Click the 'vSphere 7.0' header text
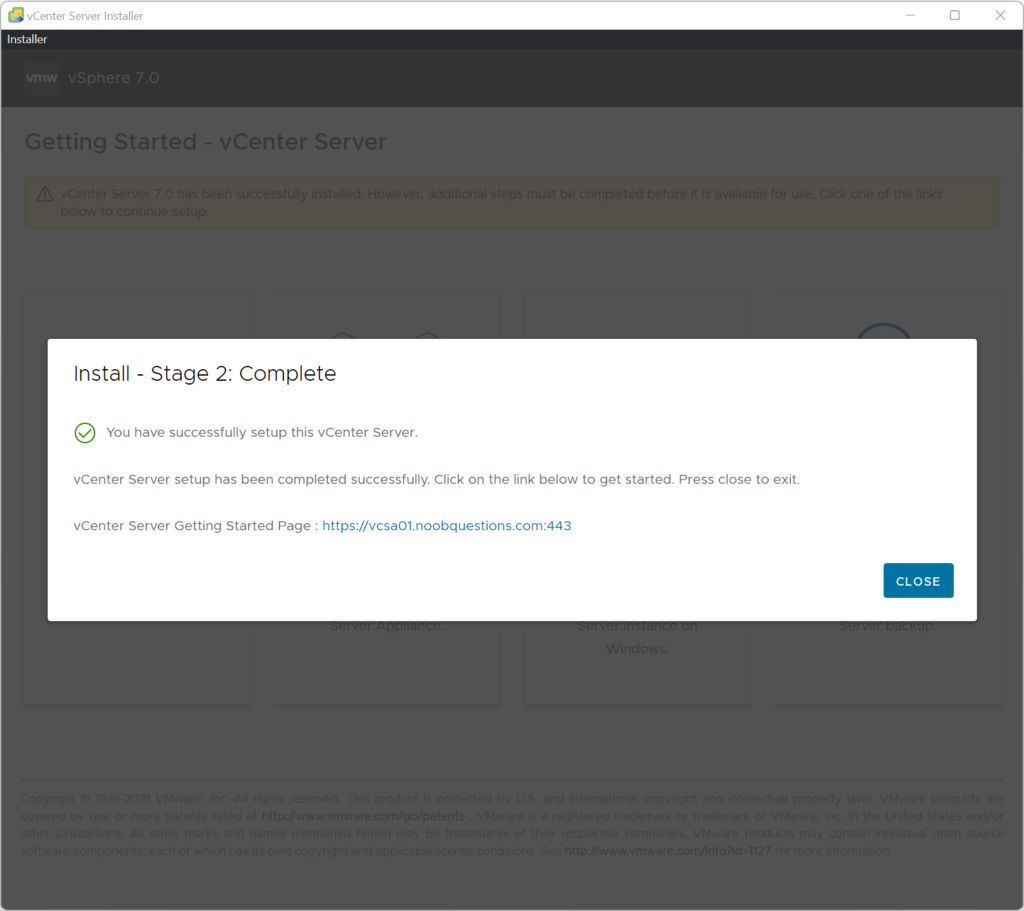 point(114,78)
